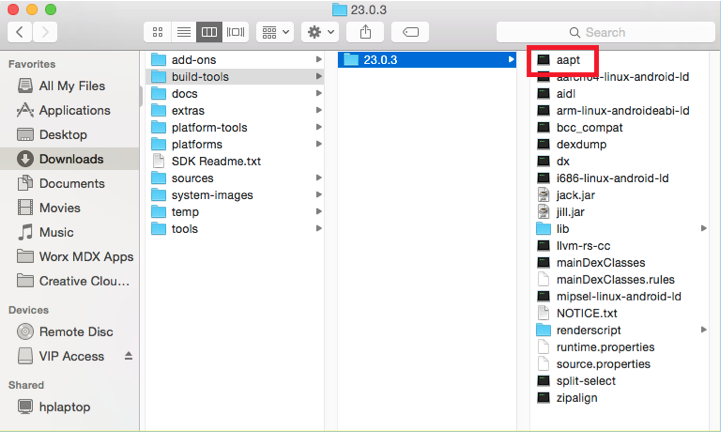Viewport: 721px width, 432px height.
Task: Expand the extras folder arrow
Action: [318, 110]
